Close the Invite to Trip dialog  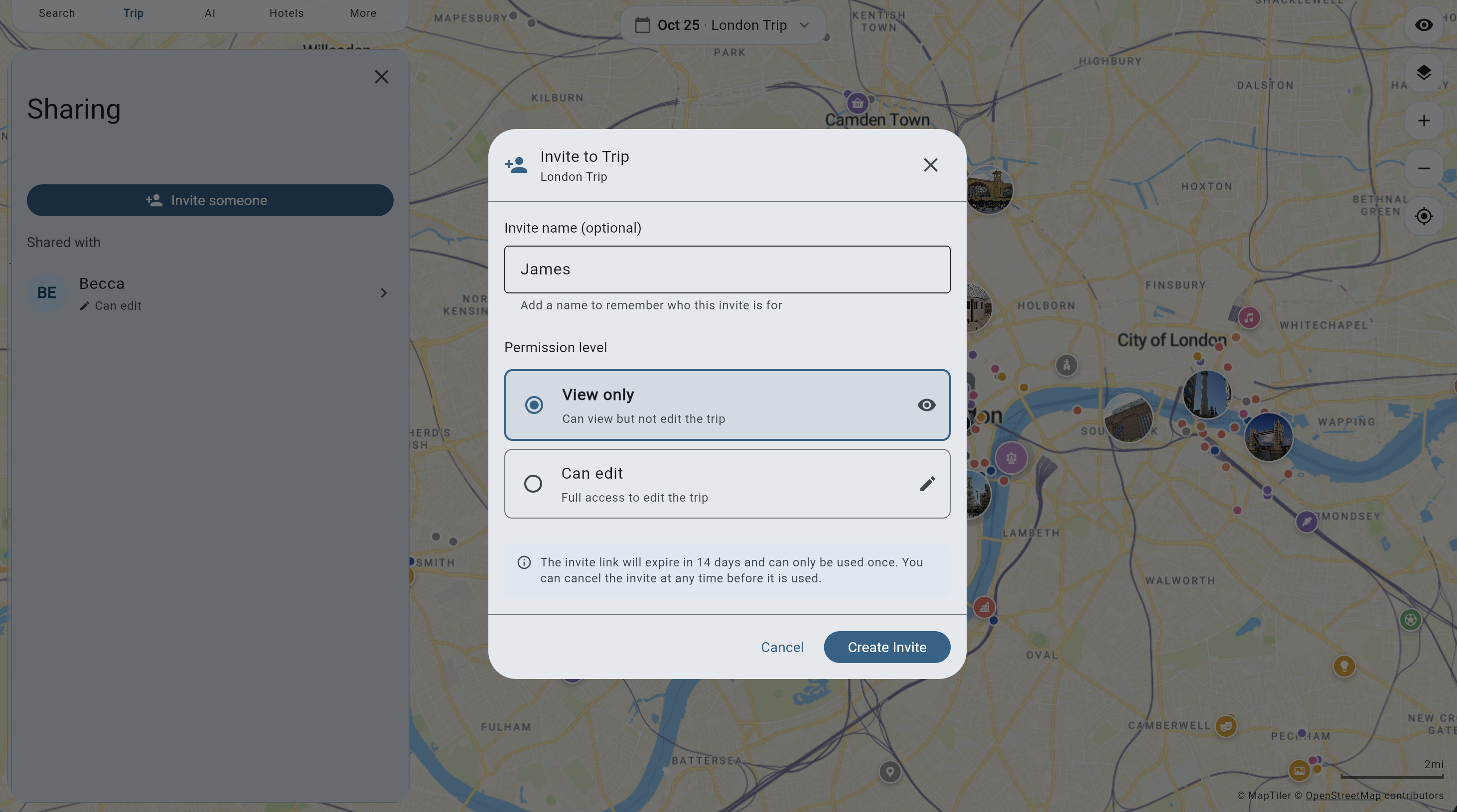pos(930,165)
